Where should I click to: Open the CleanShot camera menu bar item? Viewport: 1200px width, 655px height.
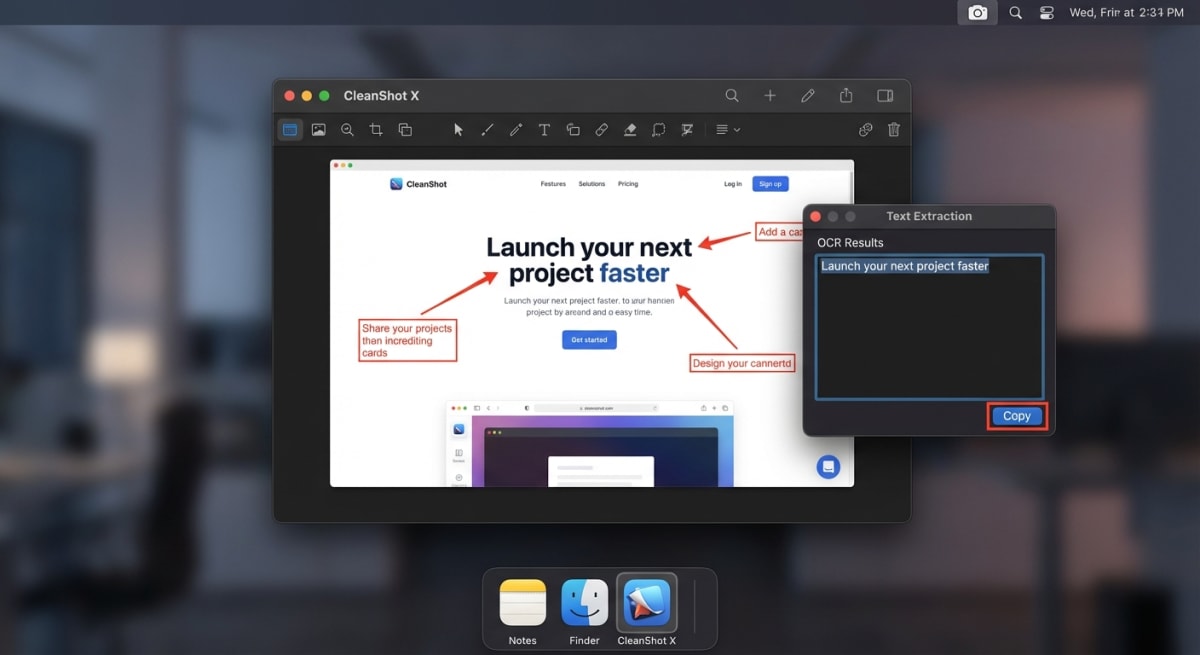(977, 13)
